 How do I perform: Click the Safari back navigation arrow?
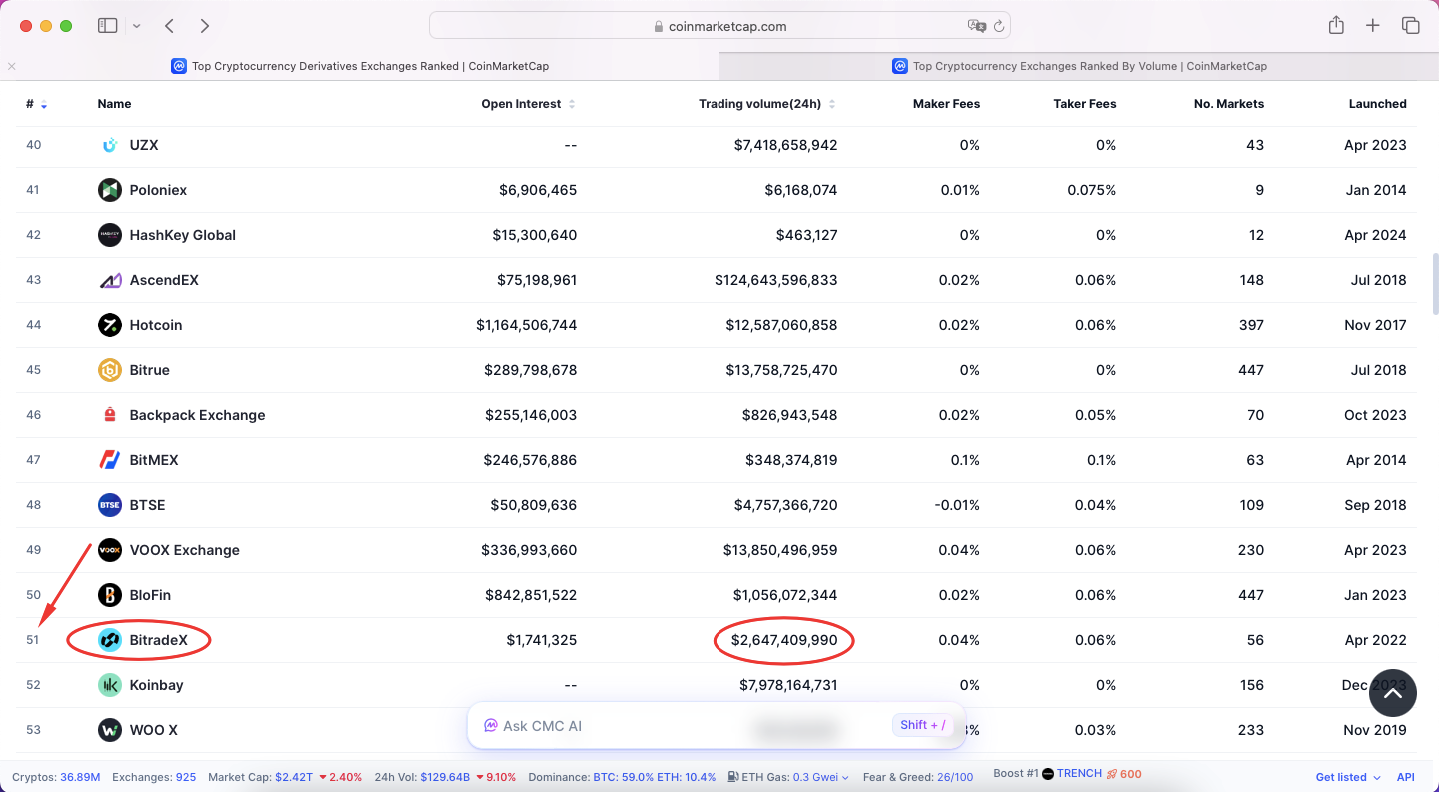(170, 26)
